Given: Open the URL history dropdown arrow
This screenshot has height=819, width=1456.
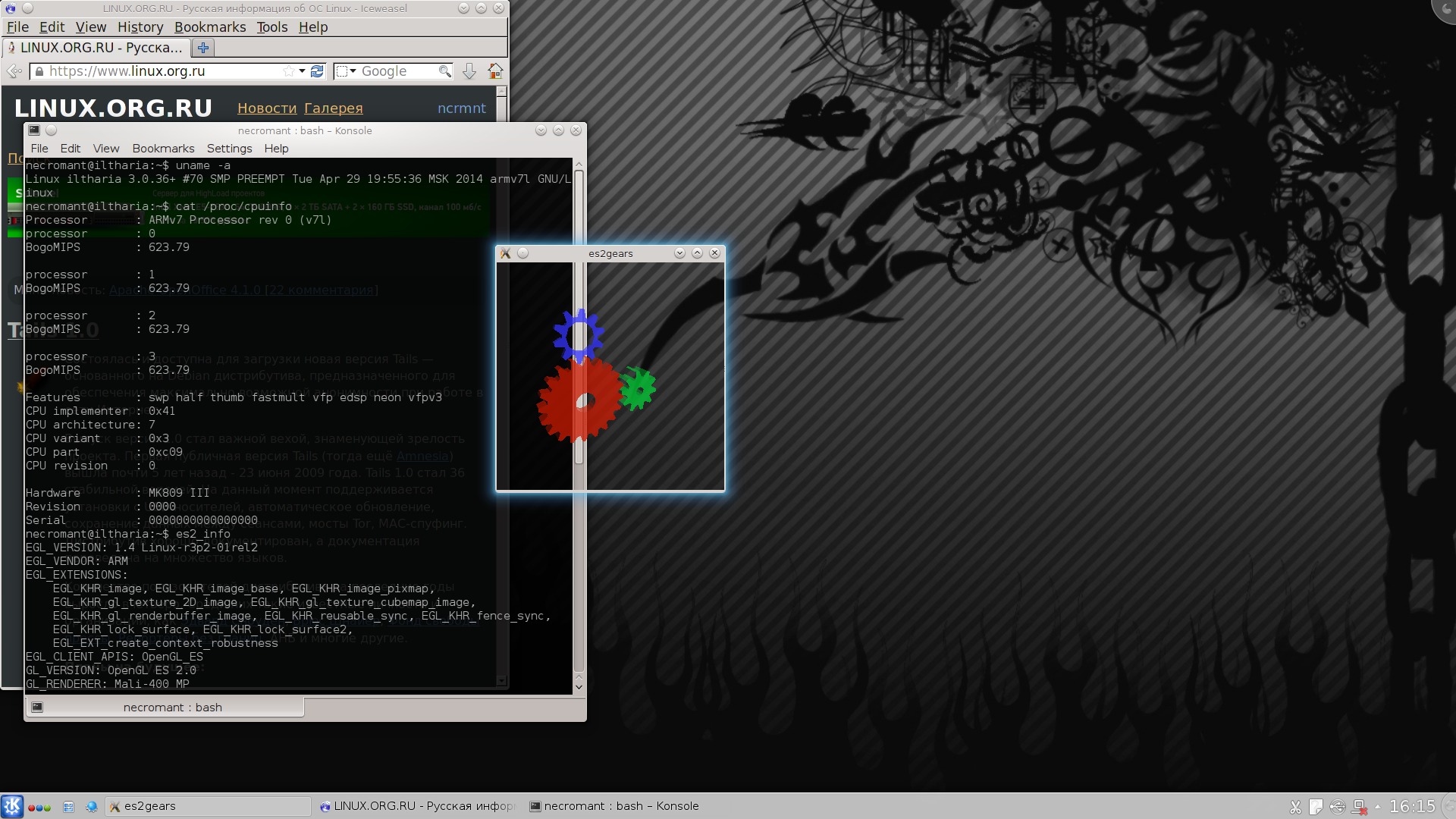Looking at the screenshot, I should [x=302, y=71].
